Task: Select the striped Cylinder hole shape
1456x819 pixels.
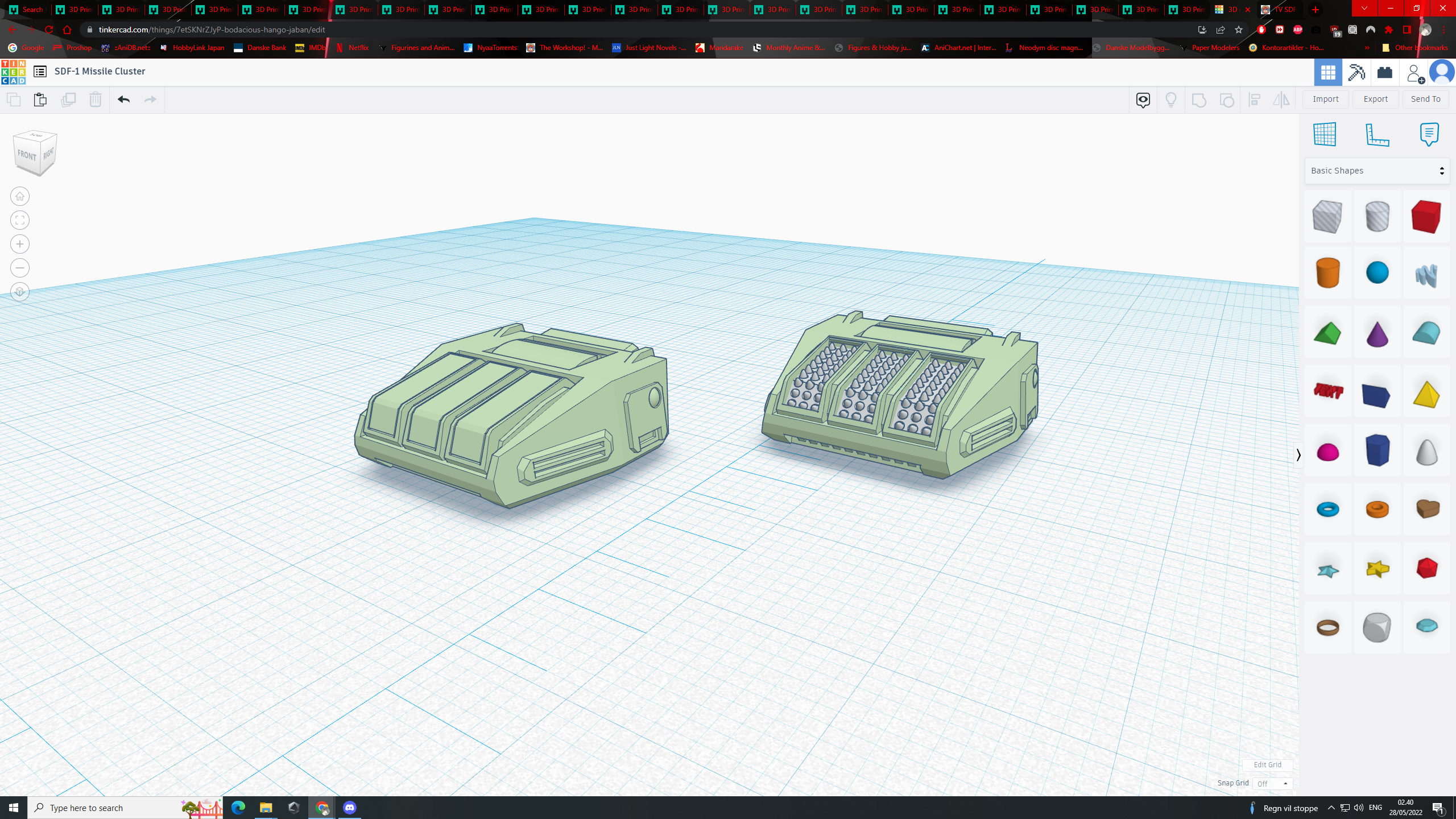Action: pos(1377,217)
